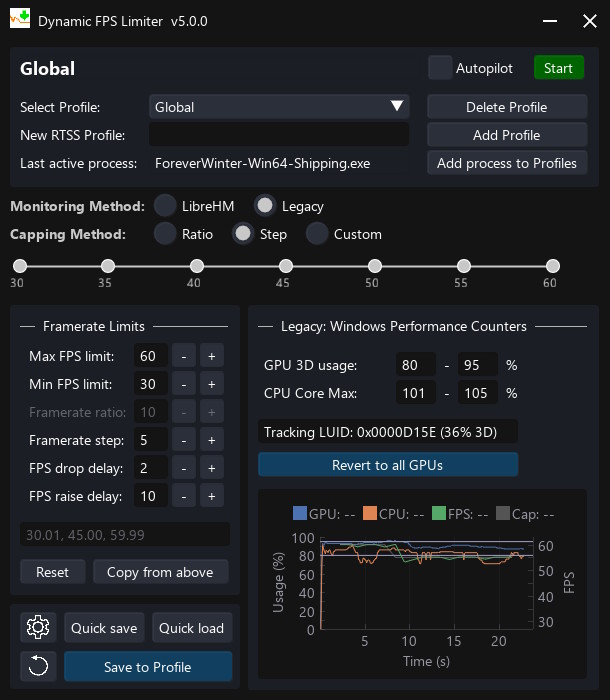
Task: Increase Min FPS limit with plus
Action: tap(212, 384)
